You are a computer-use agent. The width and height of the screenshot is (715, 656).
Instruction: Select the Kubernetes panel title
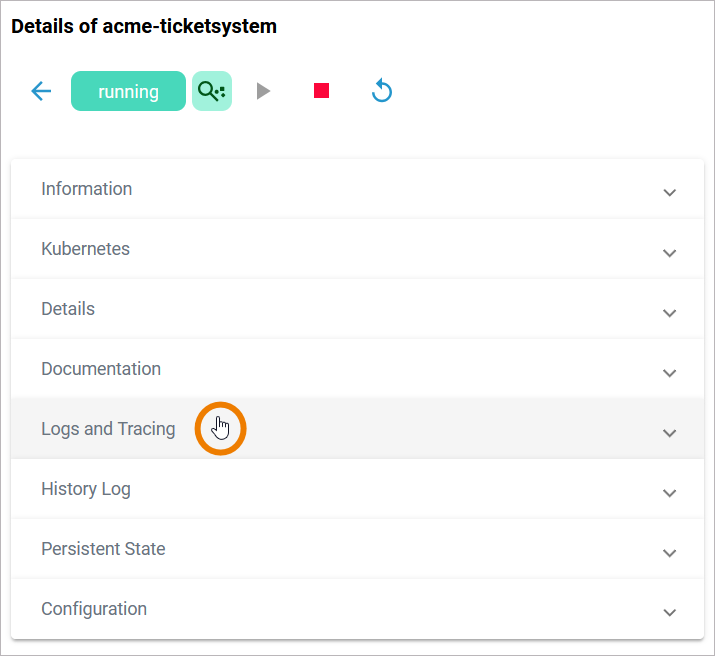pos(85,249)
